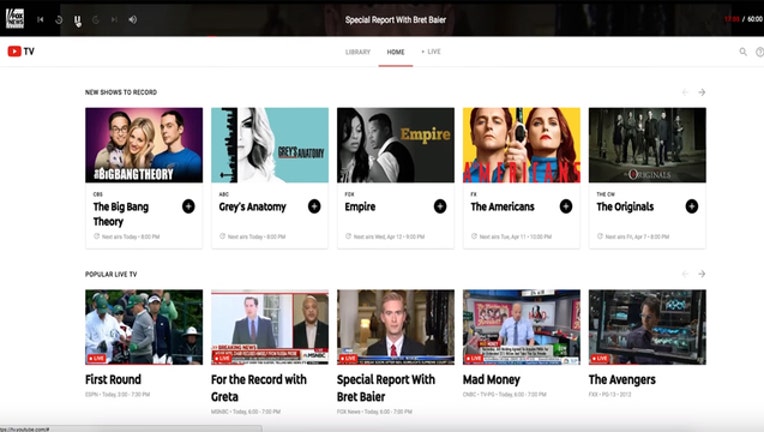Open The Big Bang Theory poster
The image size is (764, 432).
144,145
